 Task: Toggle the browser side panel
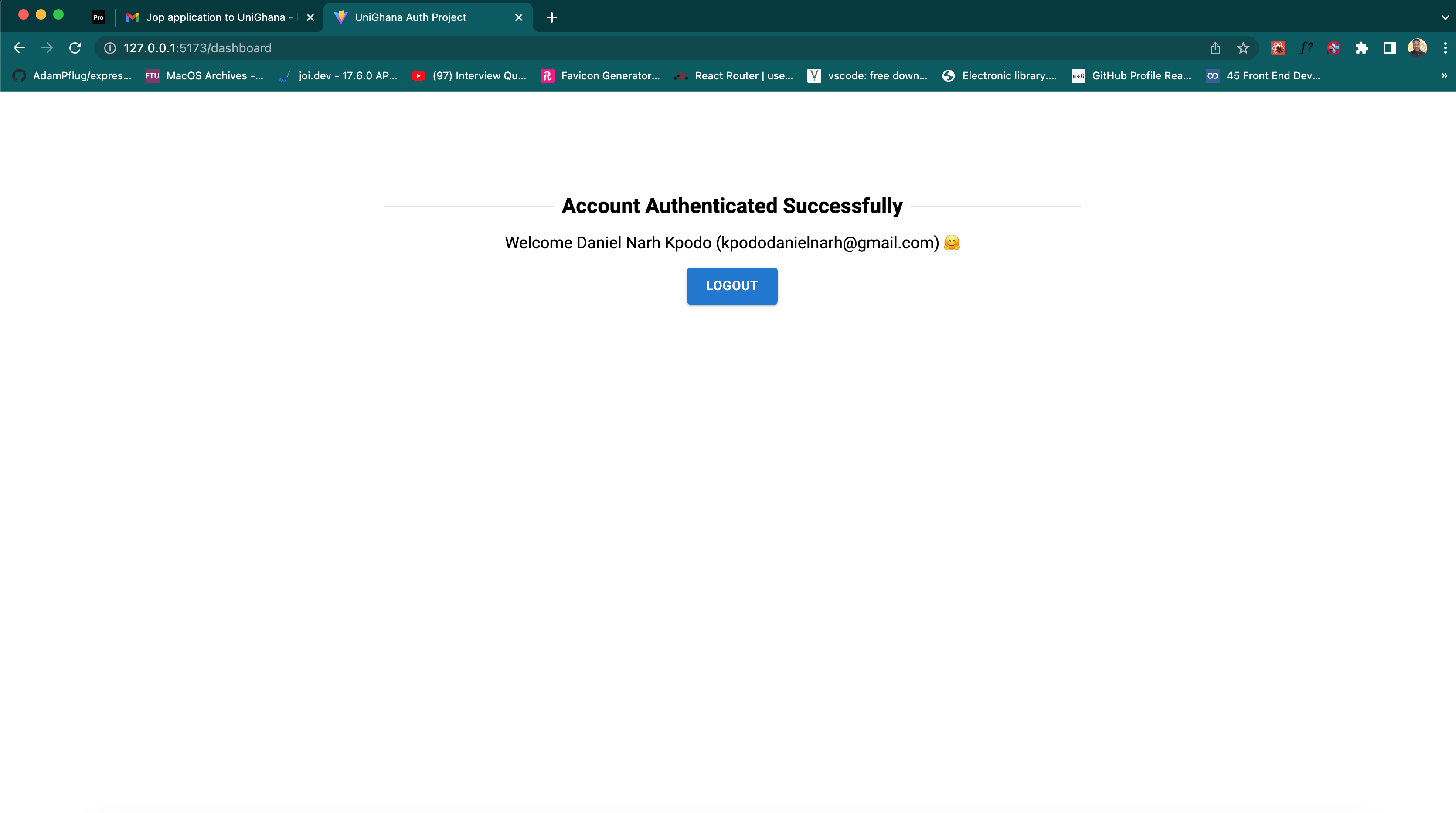click(x=1389, y=48)
